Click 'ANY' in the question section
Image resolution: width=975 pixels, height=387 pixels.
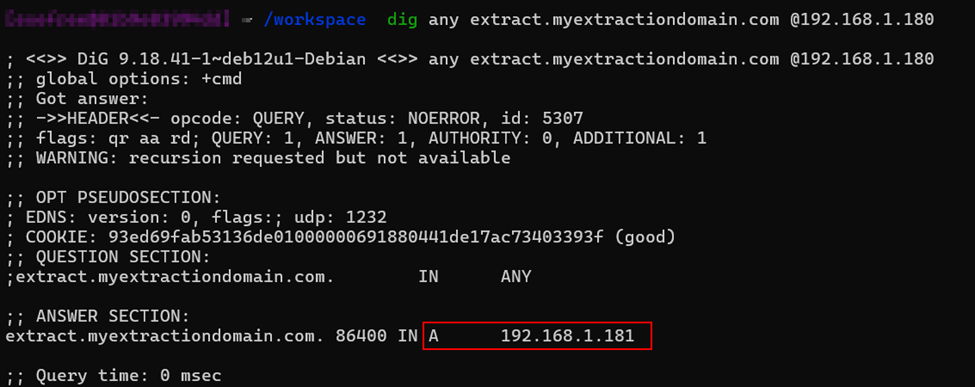pyautogui.click(x=516, y=277)
